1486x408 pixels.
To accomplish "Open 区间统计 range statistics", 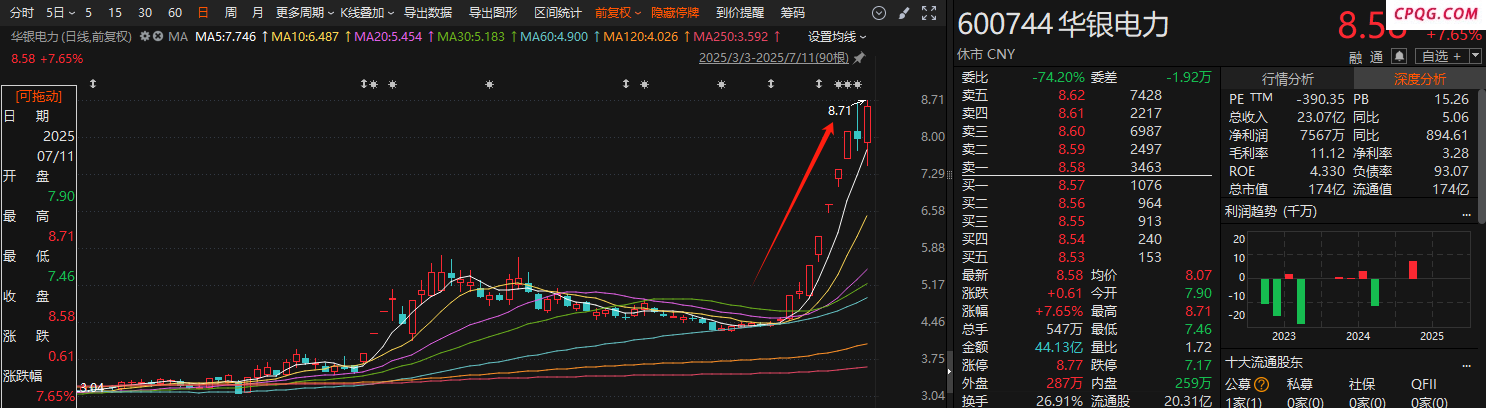I will [558, 13].
